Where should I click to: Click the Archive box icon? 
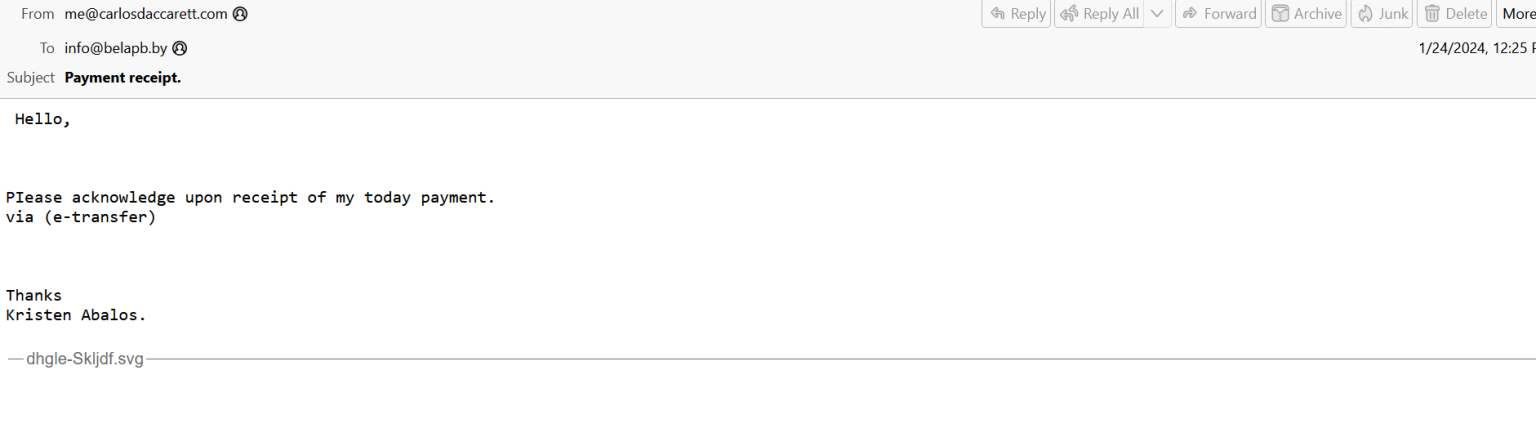click(1279, 14)
